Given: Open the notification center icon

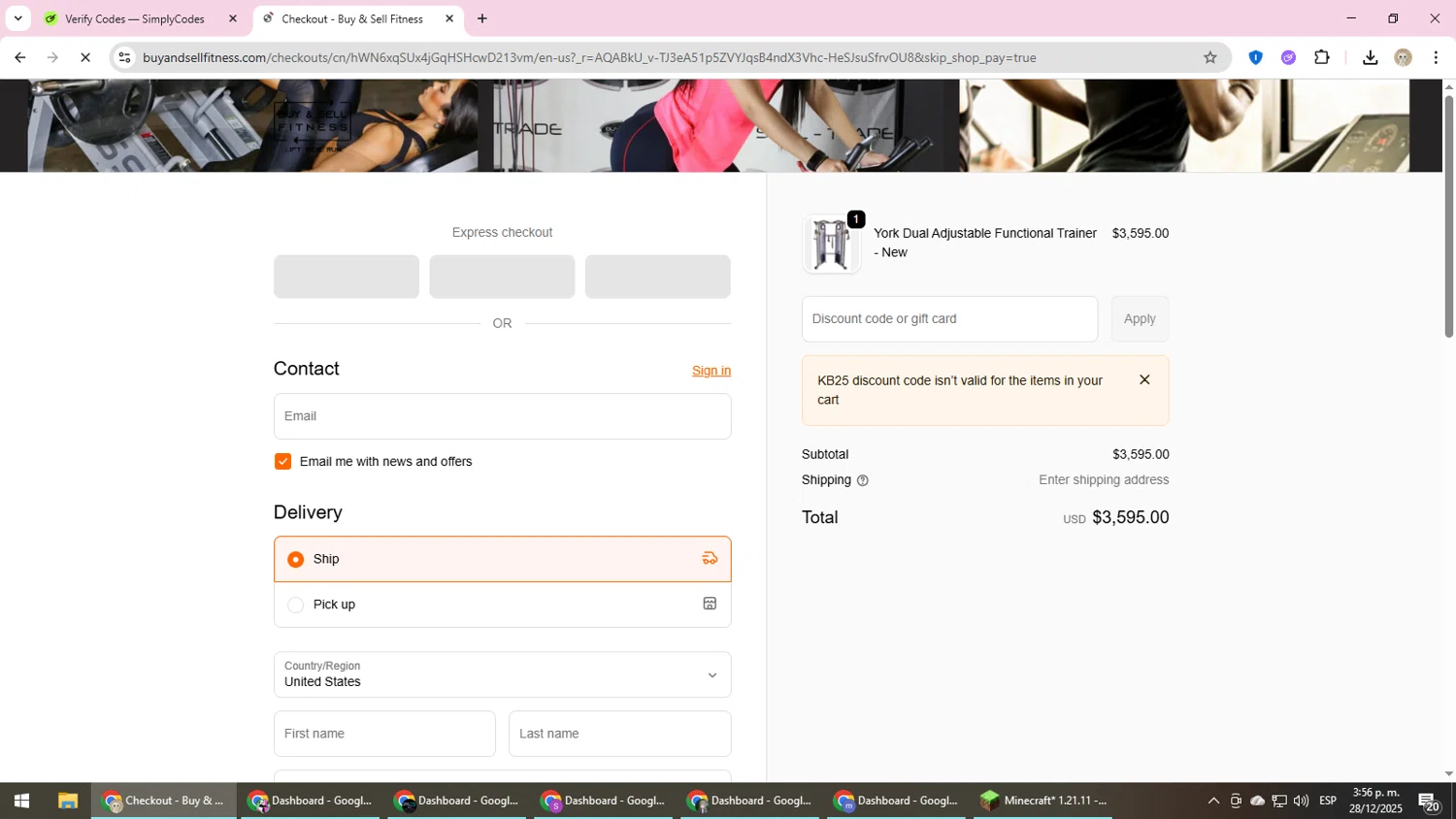Looking at the screenshot, I should 1428,801.
